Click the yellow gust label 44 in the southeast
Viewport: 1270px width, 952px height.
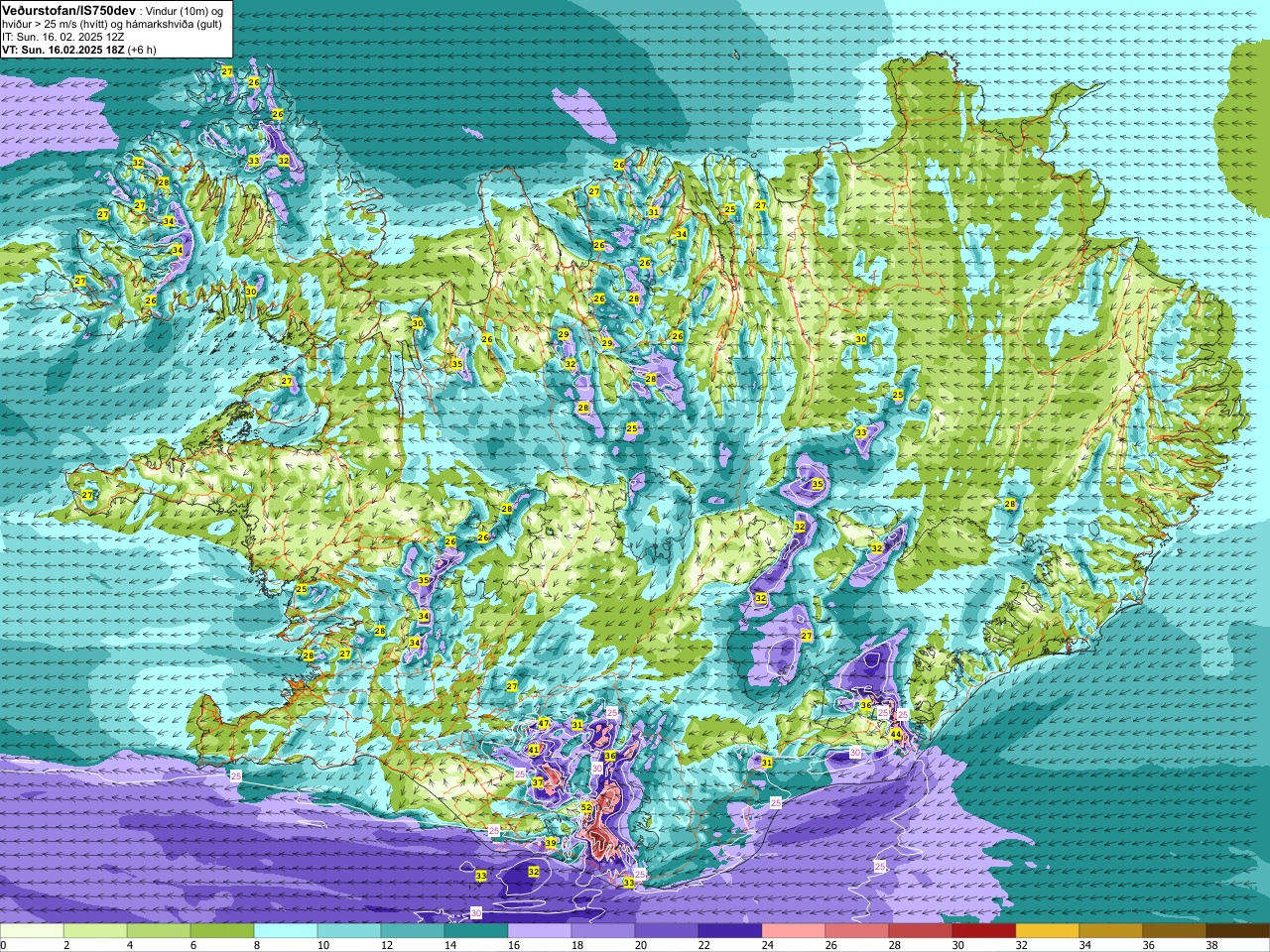896,734
